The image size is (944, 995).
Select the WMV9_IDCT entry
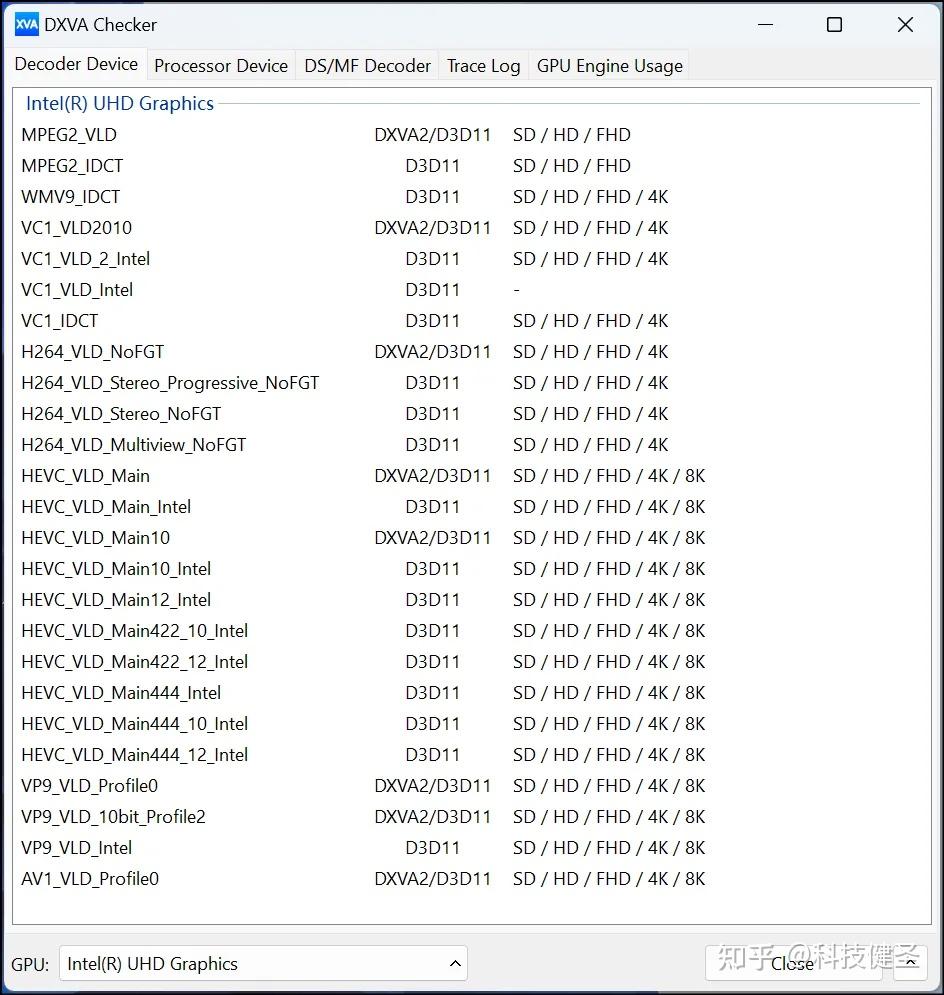coord(70,196)
